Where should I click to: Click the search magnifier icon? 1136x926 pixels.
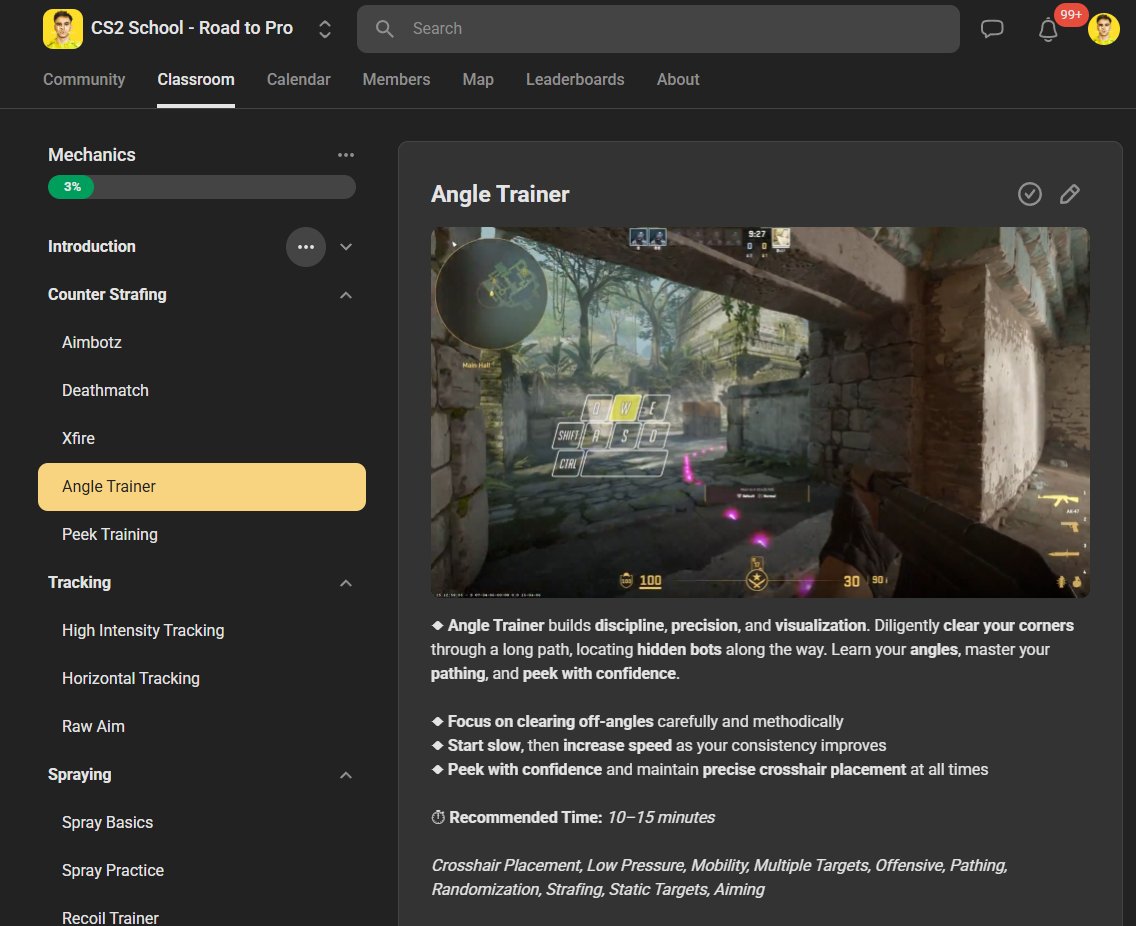[x=385, y=28]
